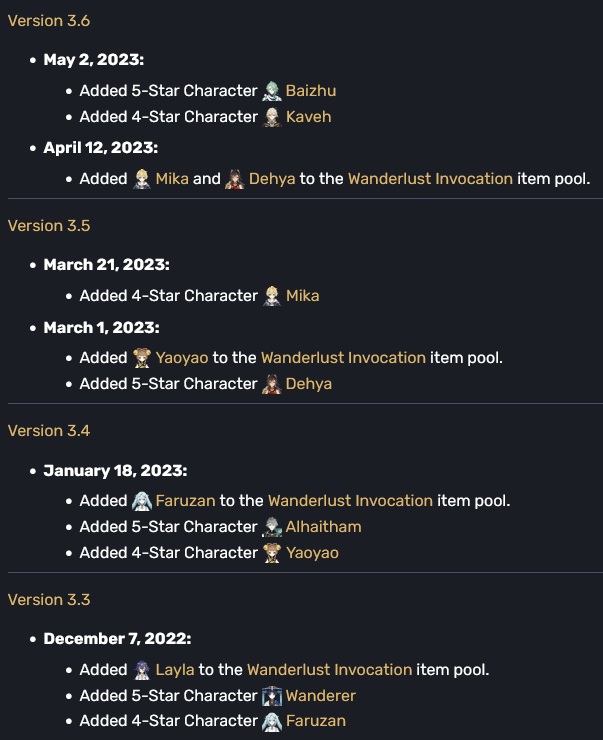Click Layla's character portrait icon
603x740 pixels.
click(144, 670)
